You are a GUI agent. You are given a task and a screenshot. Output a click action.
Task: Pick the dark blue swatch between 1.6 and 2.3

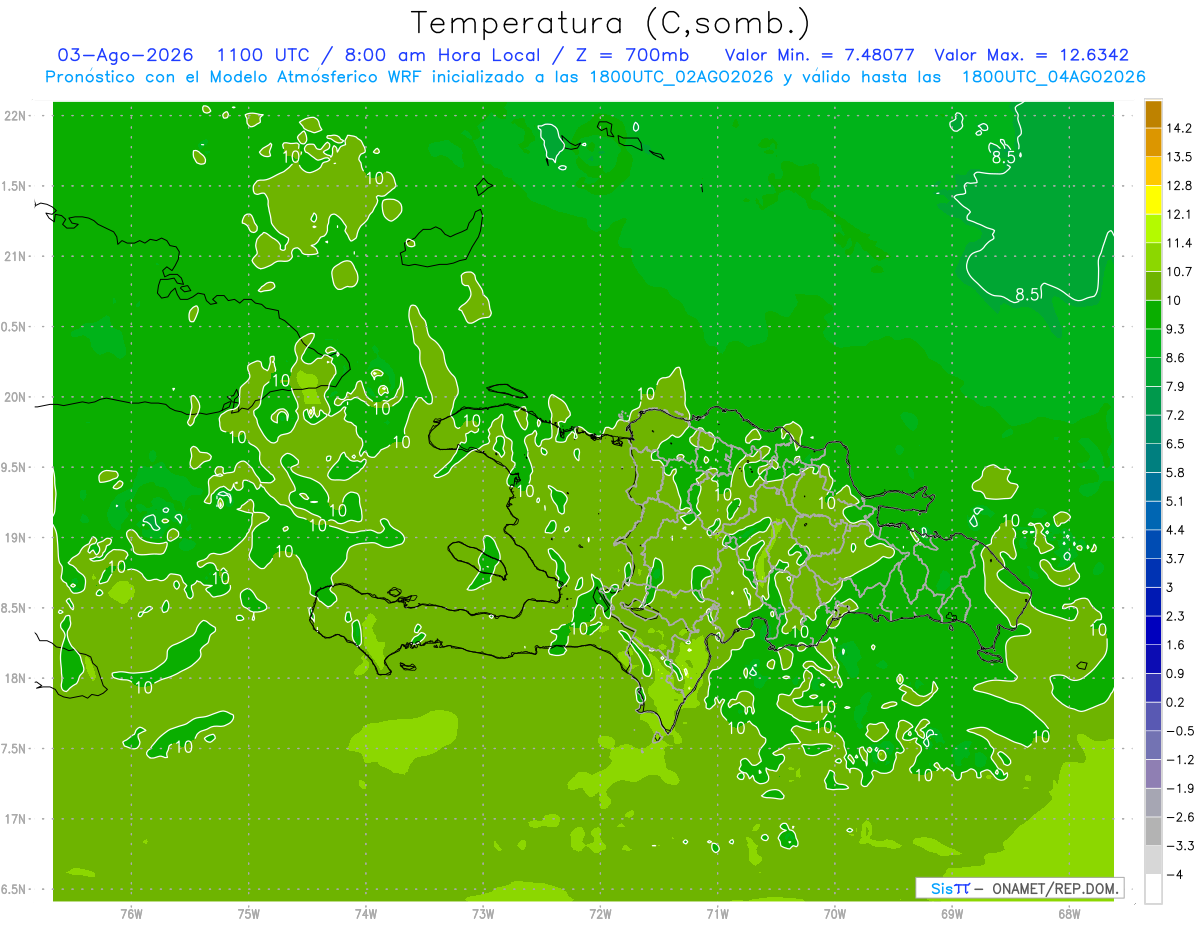click(x=1153, y=630)
